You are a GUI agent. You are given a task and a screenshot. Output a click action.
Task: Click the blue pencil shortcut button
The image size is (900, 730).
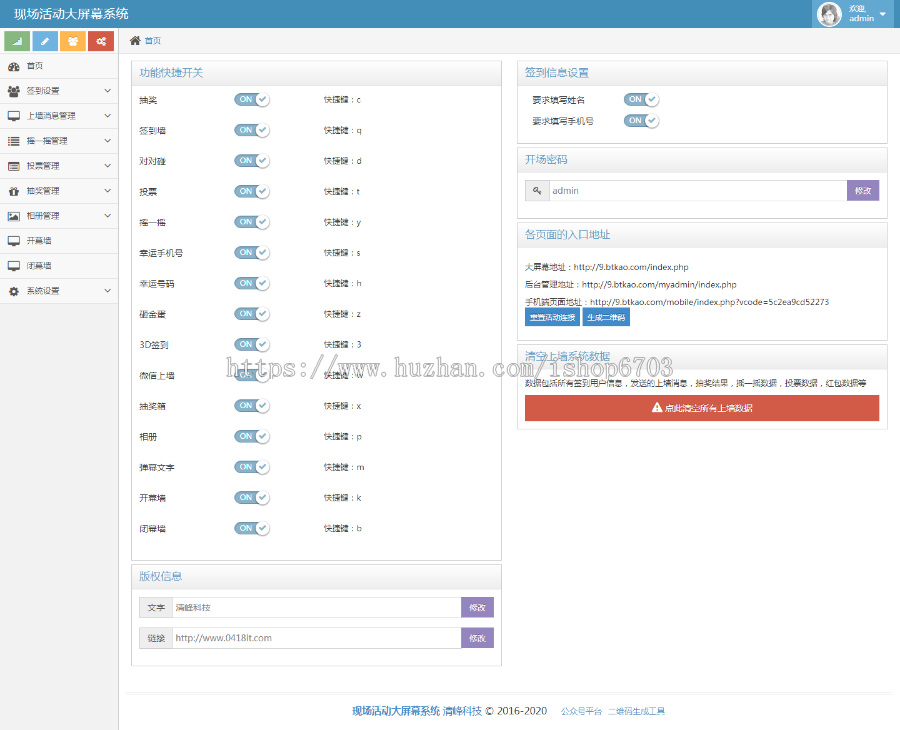[x=45, y=41]
